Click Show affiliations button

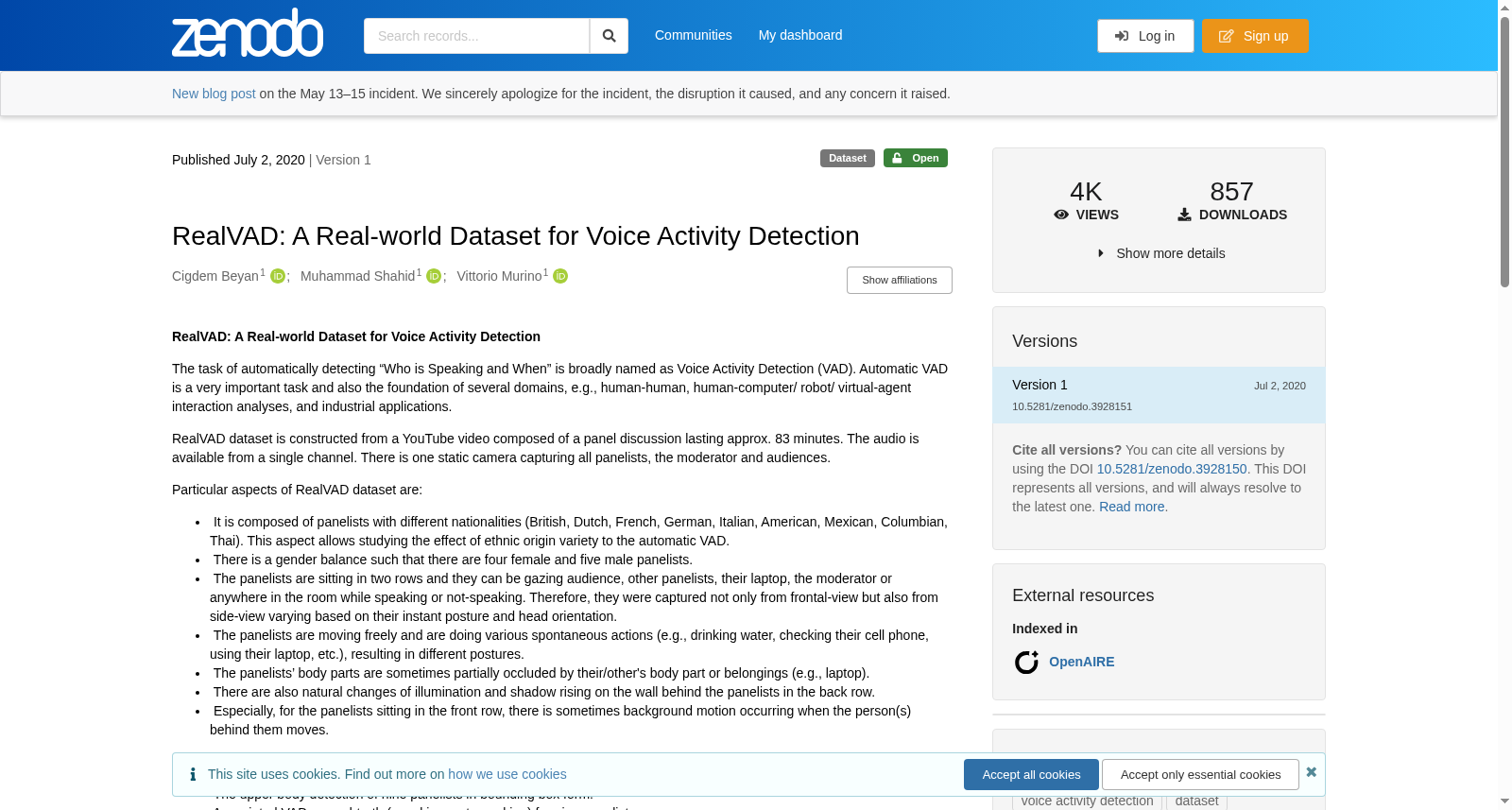pyautogui.click(x=900, y=280)
